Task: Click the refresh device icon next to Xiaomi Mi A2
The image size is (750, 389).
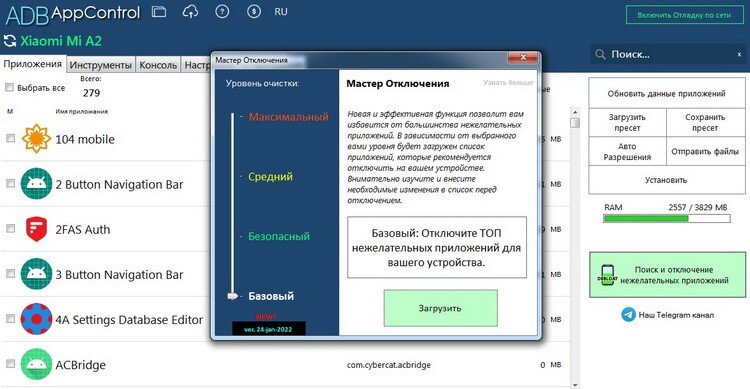Action: (x=10, y=41)
